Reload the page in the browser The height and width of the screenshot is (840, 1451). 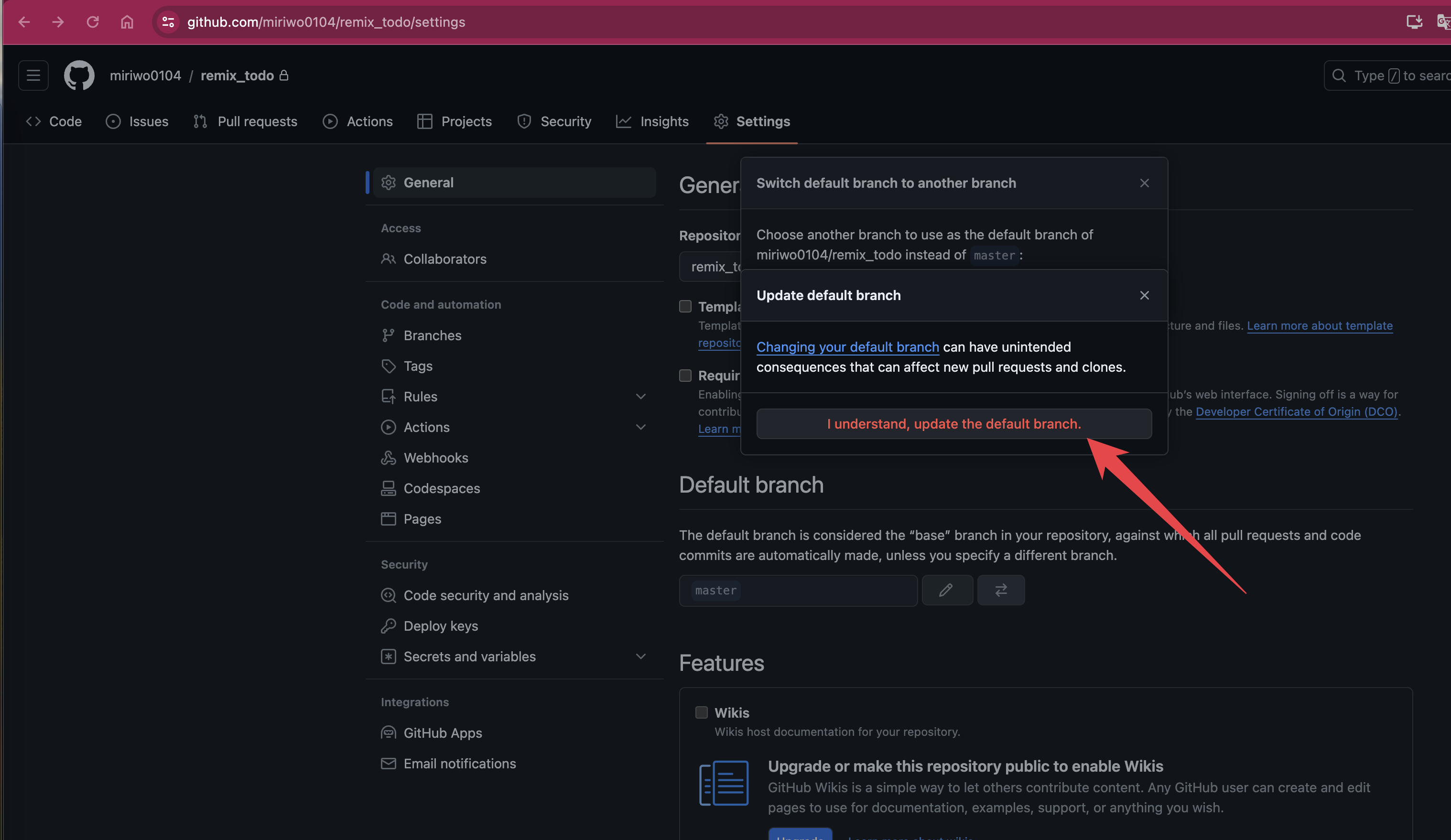pos(93,22)
